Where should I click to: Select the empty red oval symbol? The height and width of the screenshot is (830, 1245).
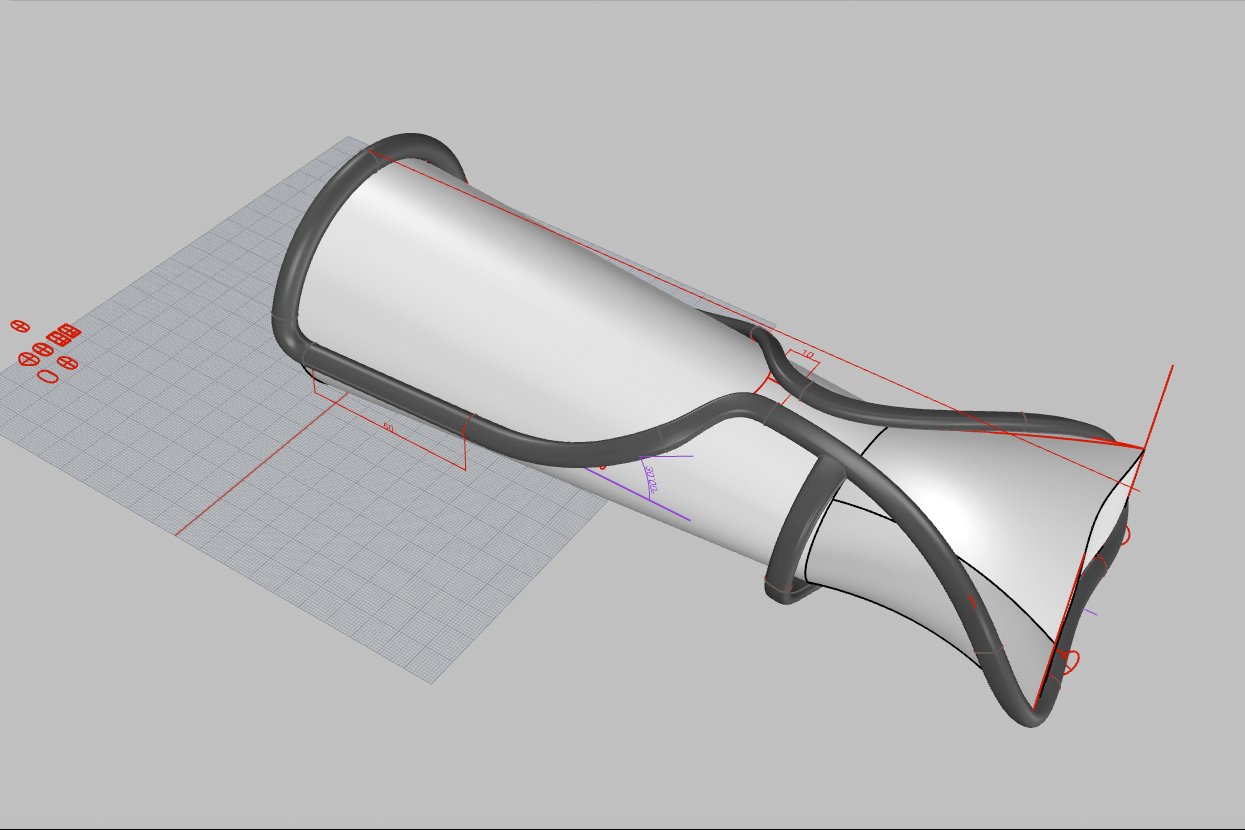pos(46,376)
